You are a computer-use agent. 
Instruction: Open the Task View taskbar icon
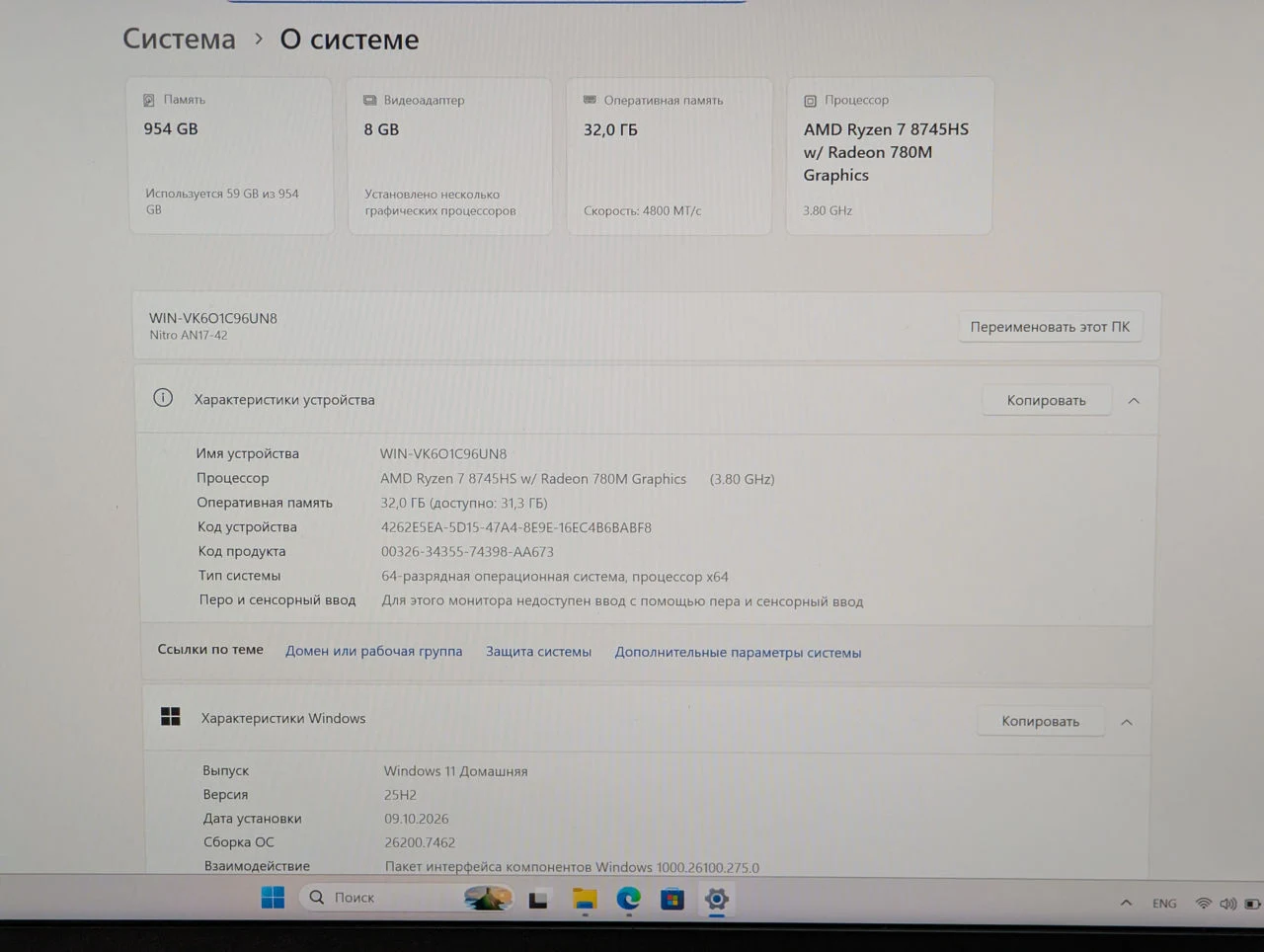pyautogui.click(x=538, y=900)
